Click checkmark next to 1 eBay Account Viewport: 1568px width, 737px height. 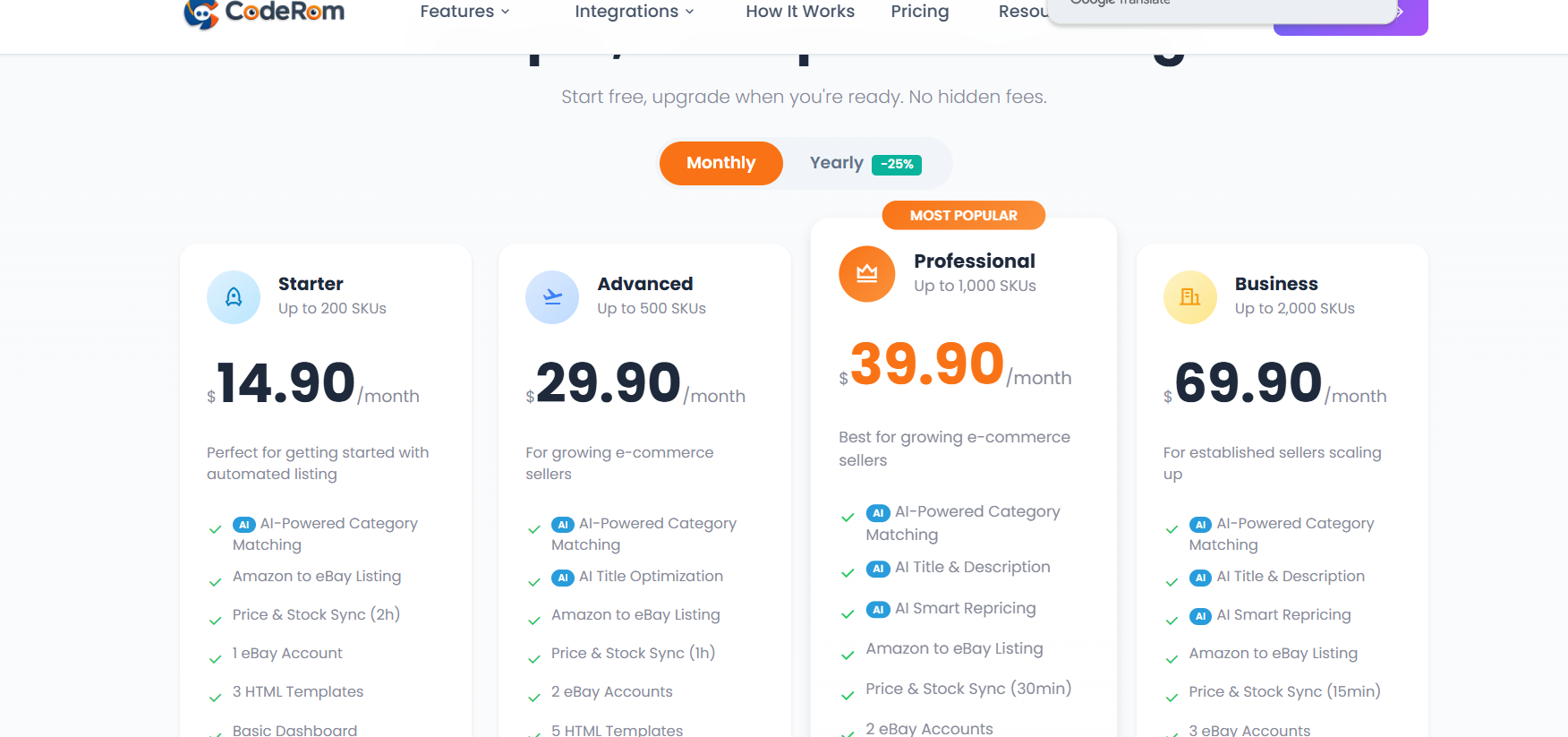pos(215,659)
